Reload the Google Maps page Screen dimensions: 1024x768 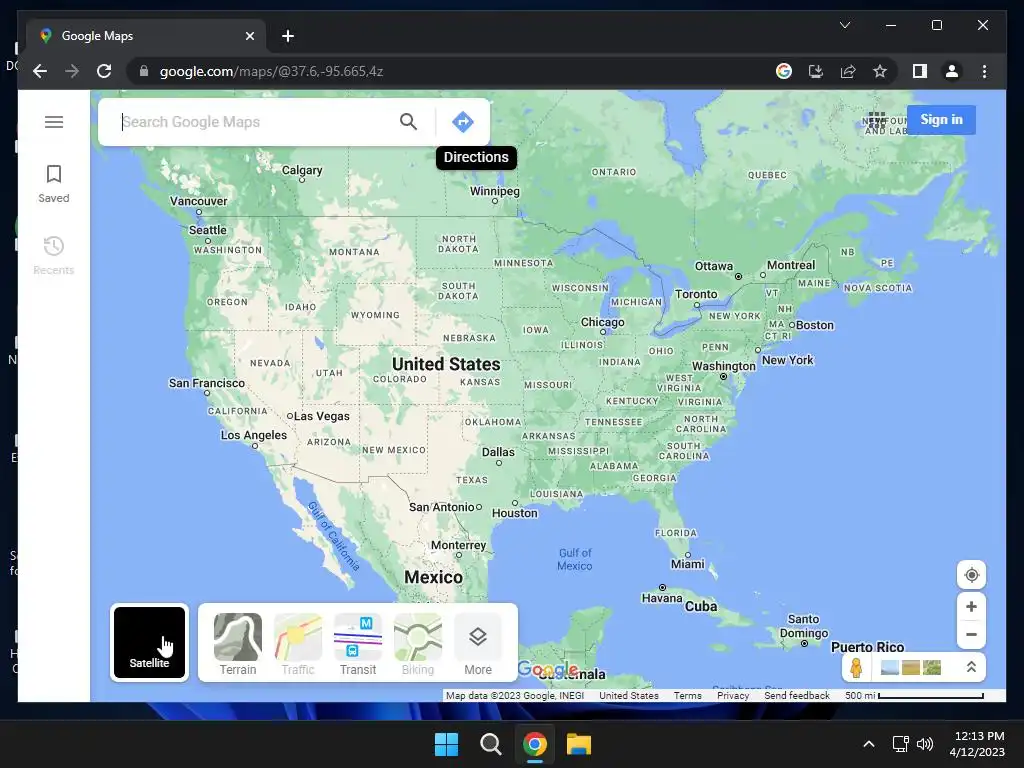104,71
